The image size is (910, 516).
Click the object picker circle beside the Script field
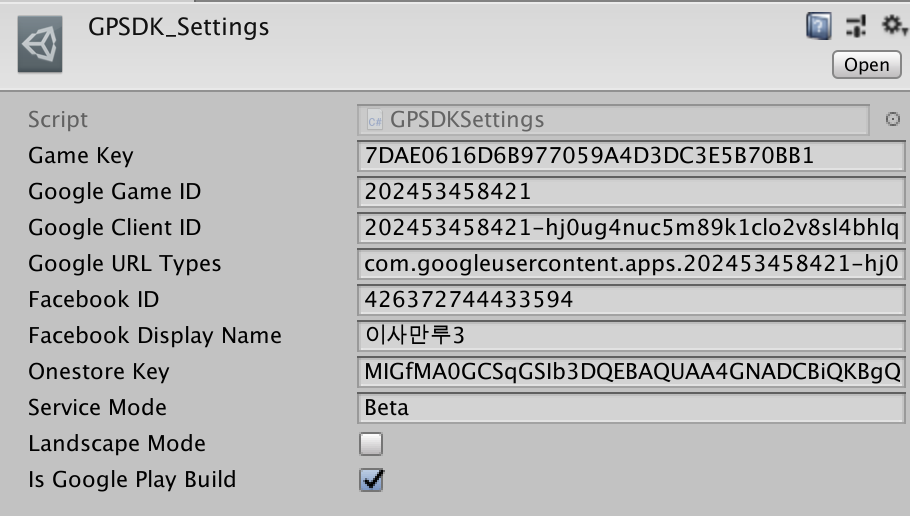(x=893, y=119)
